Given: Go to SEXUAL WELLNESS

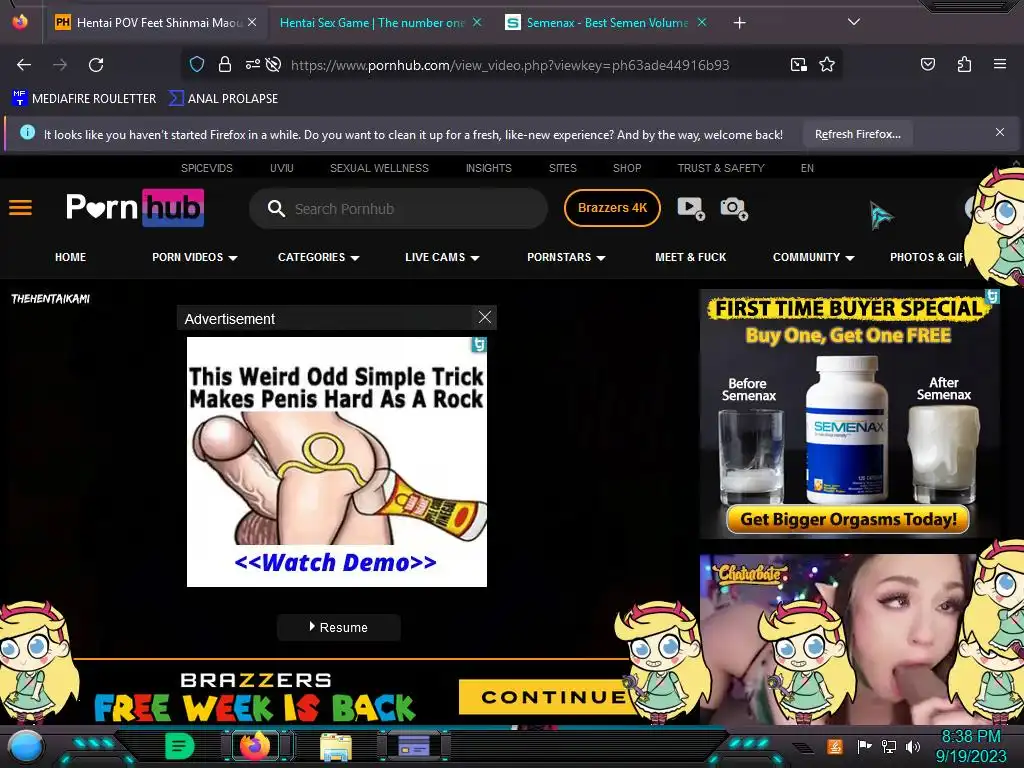Looking at the screenshot, I should (x=379, y=168).
